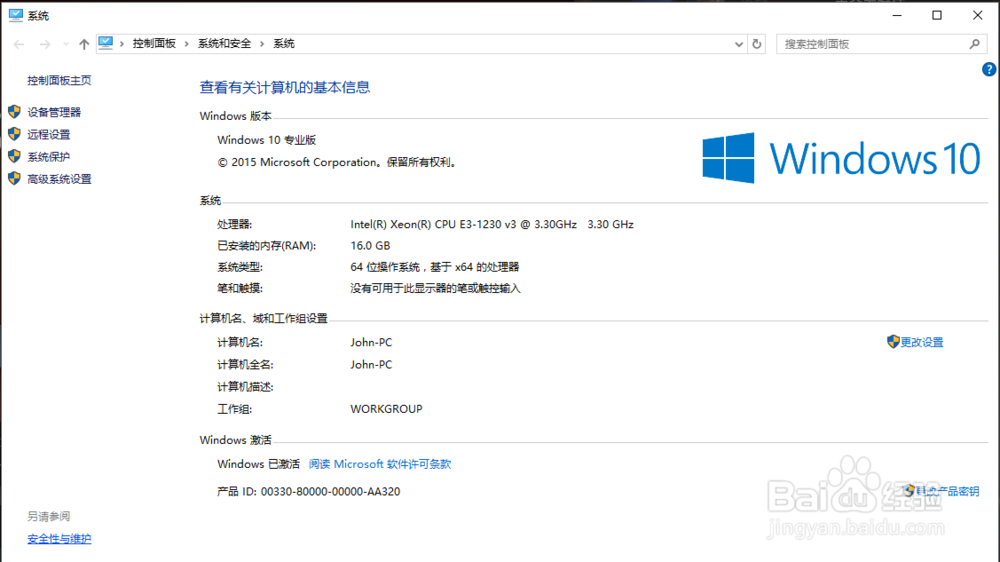This screenshot has width=1000, height=562.
Task: Click 更改设置 link for computer name
Action: 922,343
